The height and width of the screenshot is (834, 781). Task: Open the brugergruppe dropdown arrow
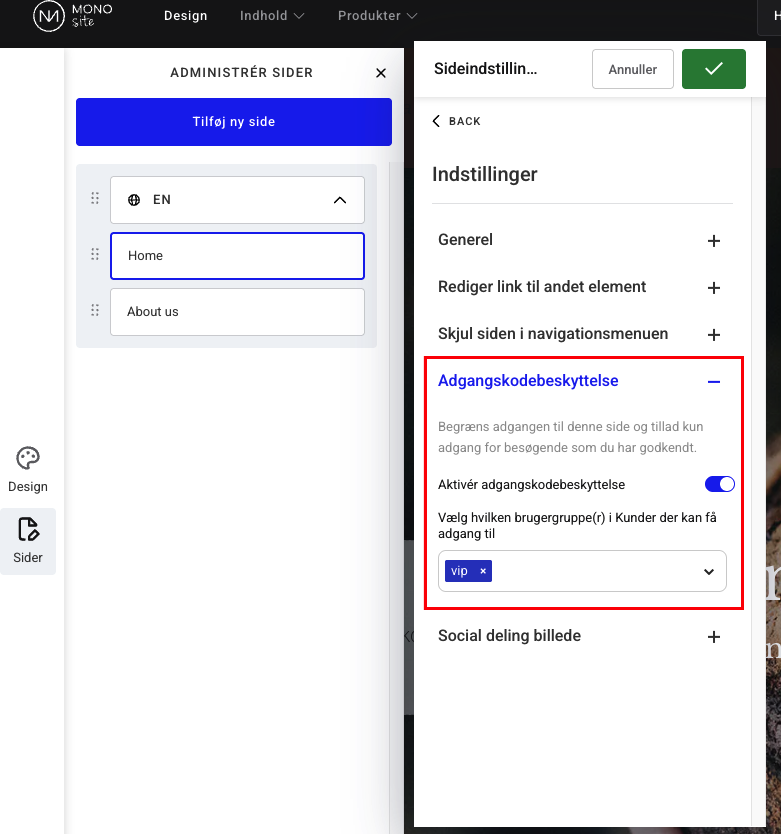click(708, 572)
